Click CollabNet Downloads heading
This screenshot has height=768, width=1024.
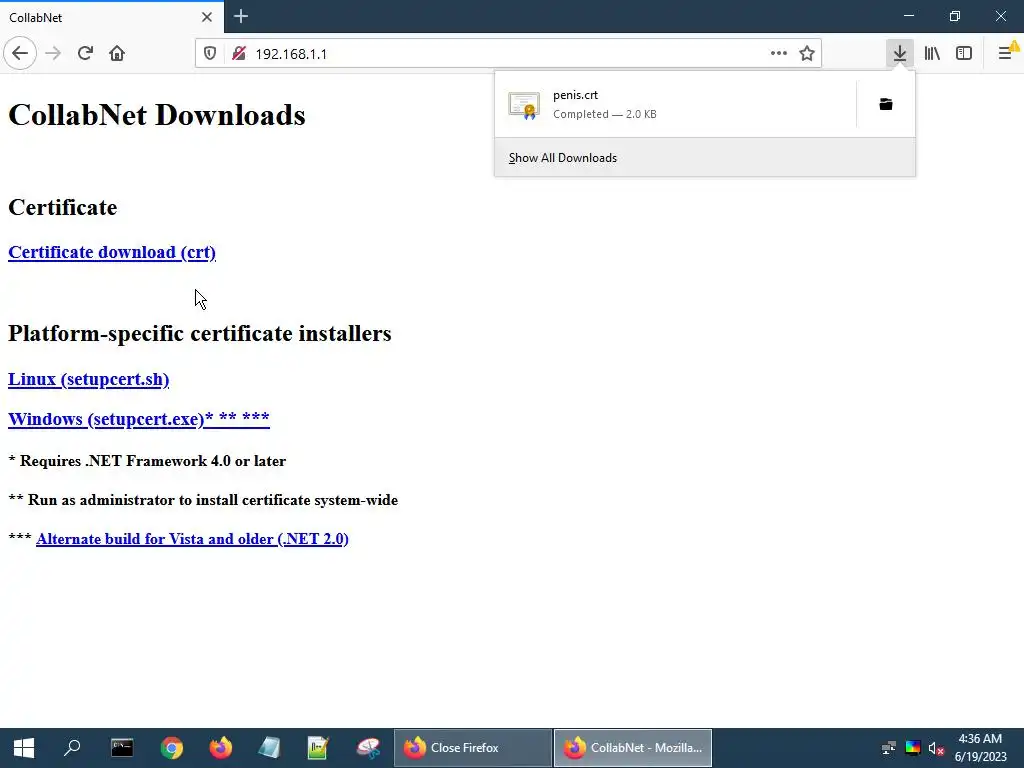click(x=157, y=116)
